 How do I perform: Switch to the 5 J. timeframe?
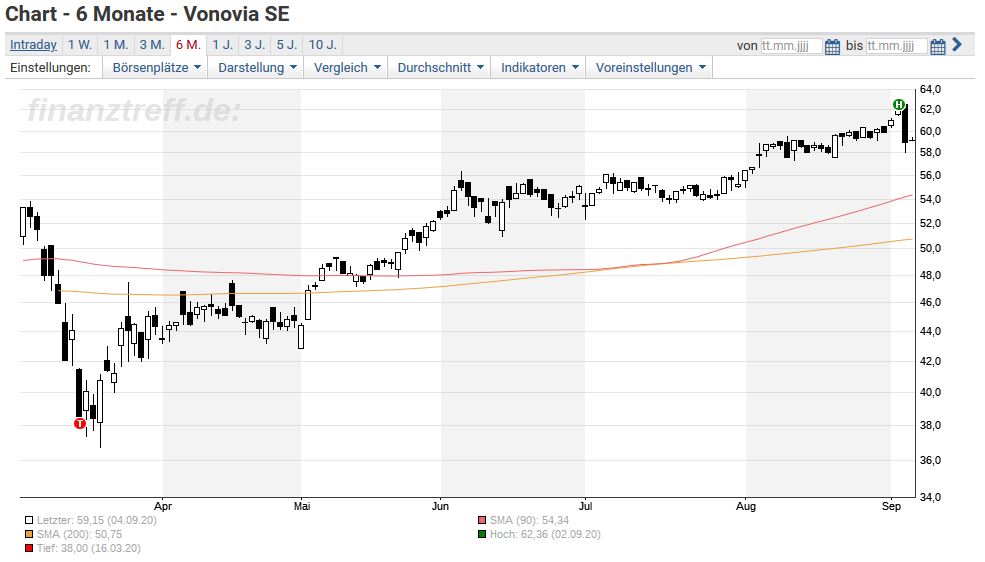coord(287,45)
